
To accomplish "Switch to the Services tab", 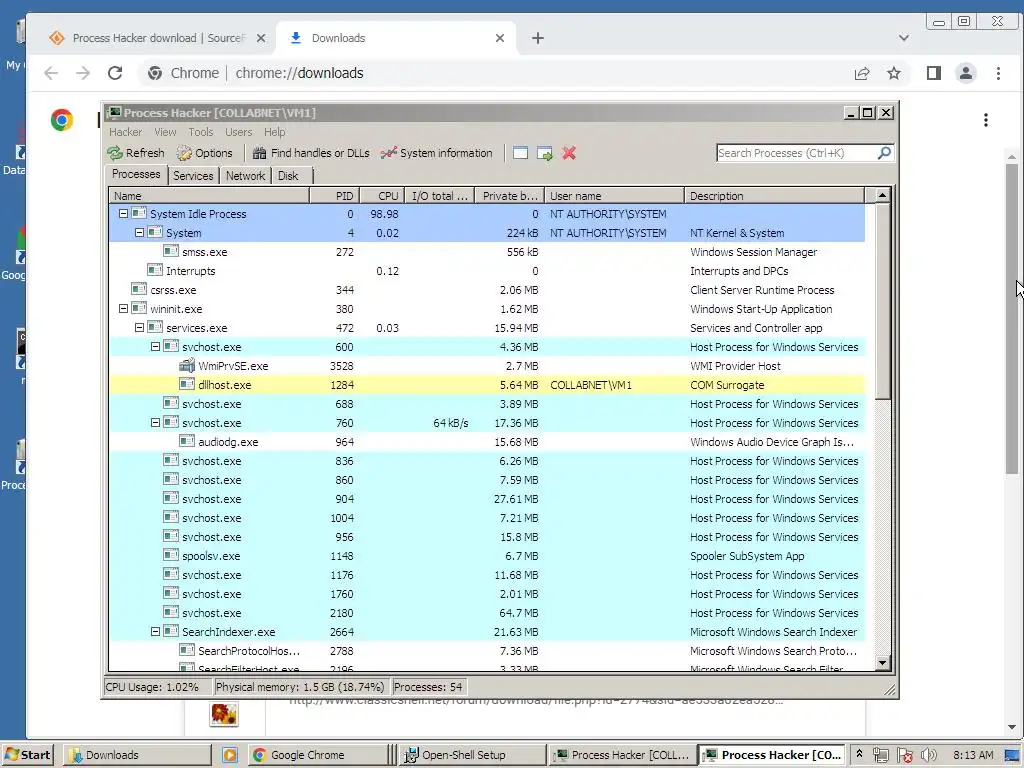I will pos(193,176).
